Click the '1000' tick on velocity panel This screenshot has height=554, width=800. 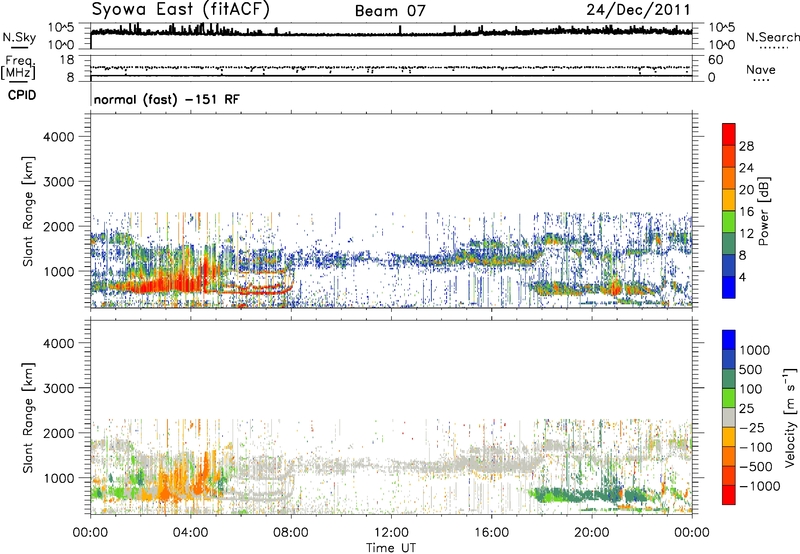[59, 478]
